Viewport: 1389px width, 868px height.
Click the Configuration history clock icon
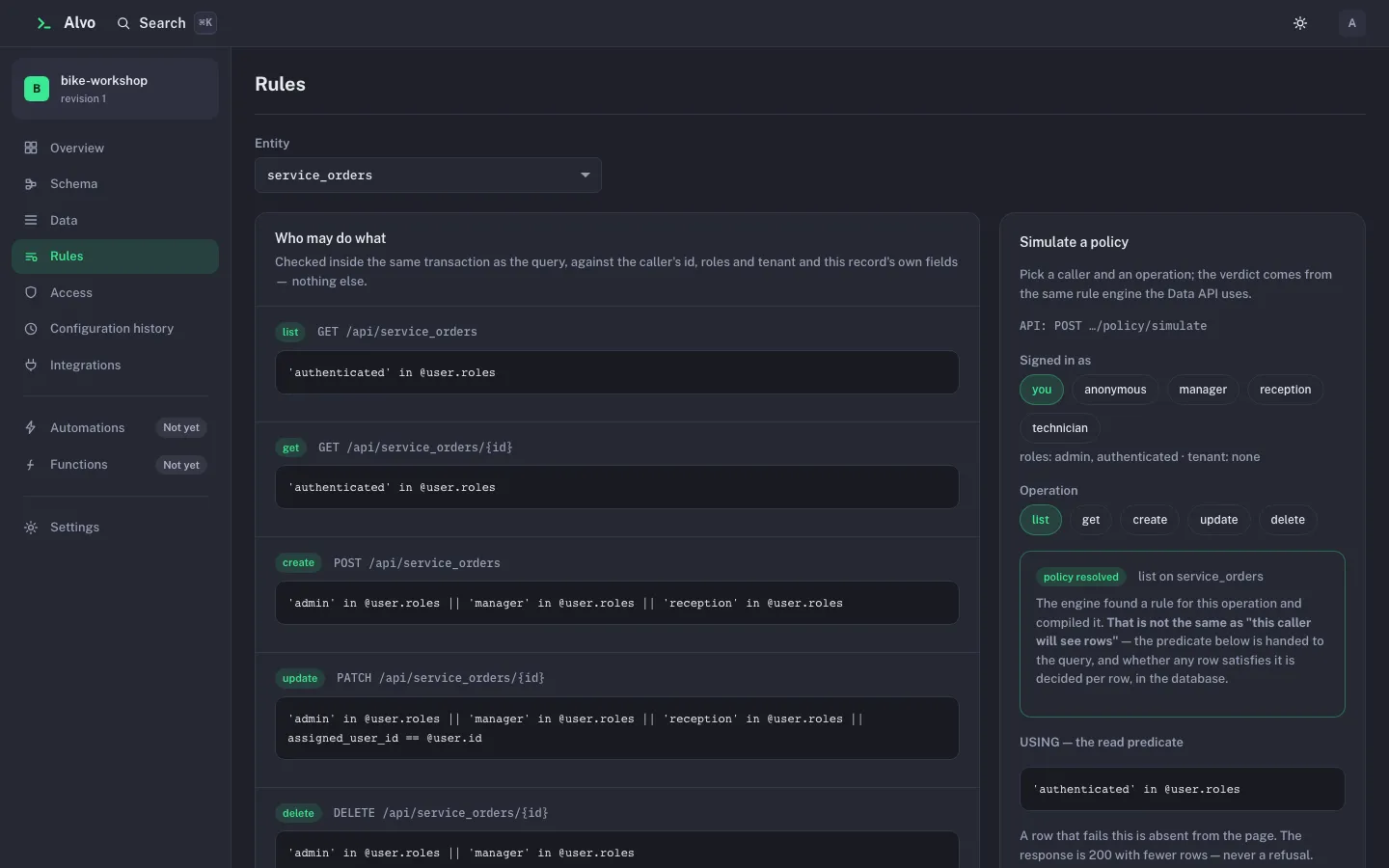(31, 329)
